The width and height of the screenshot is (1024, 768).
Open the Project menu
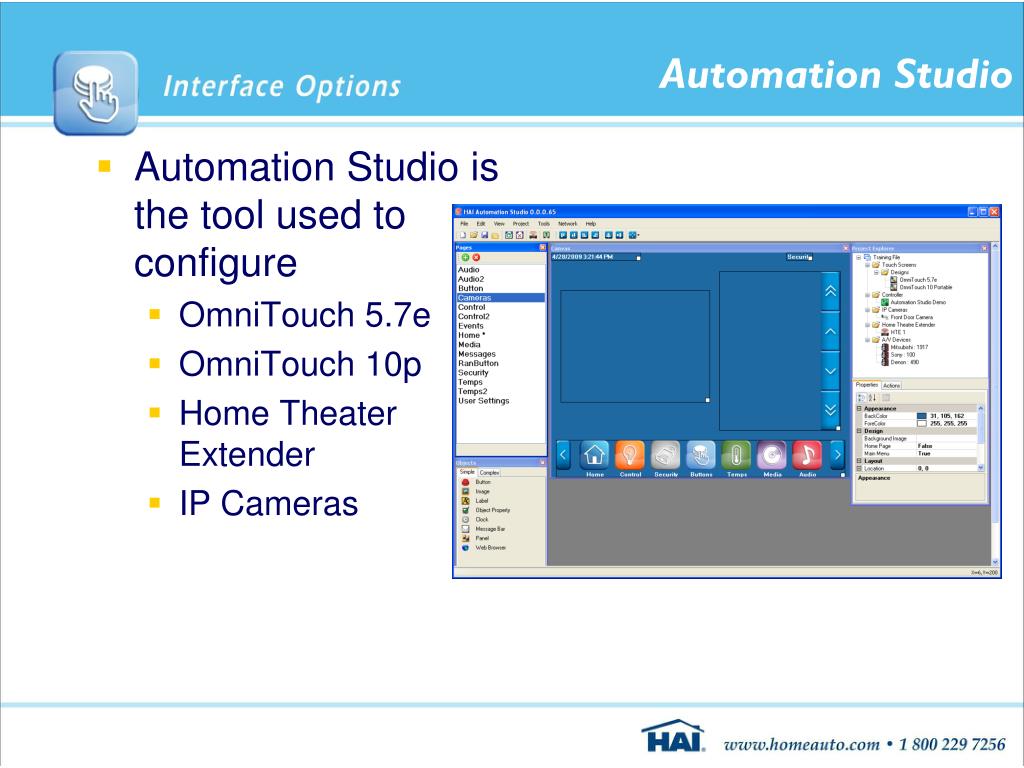[520, 223]
